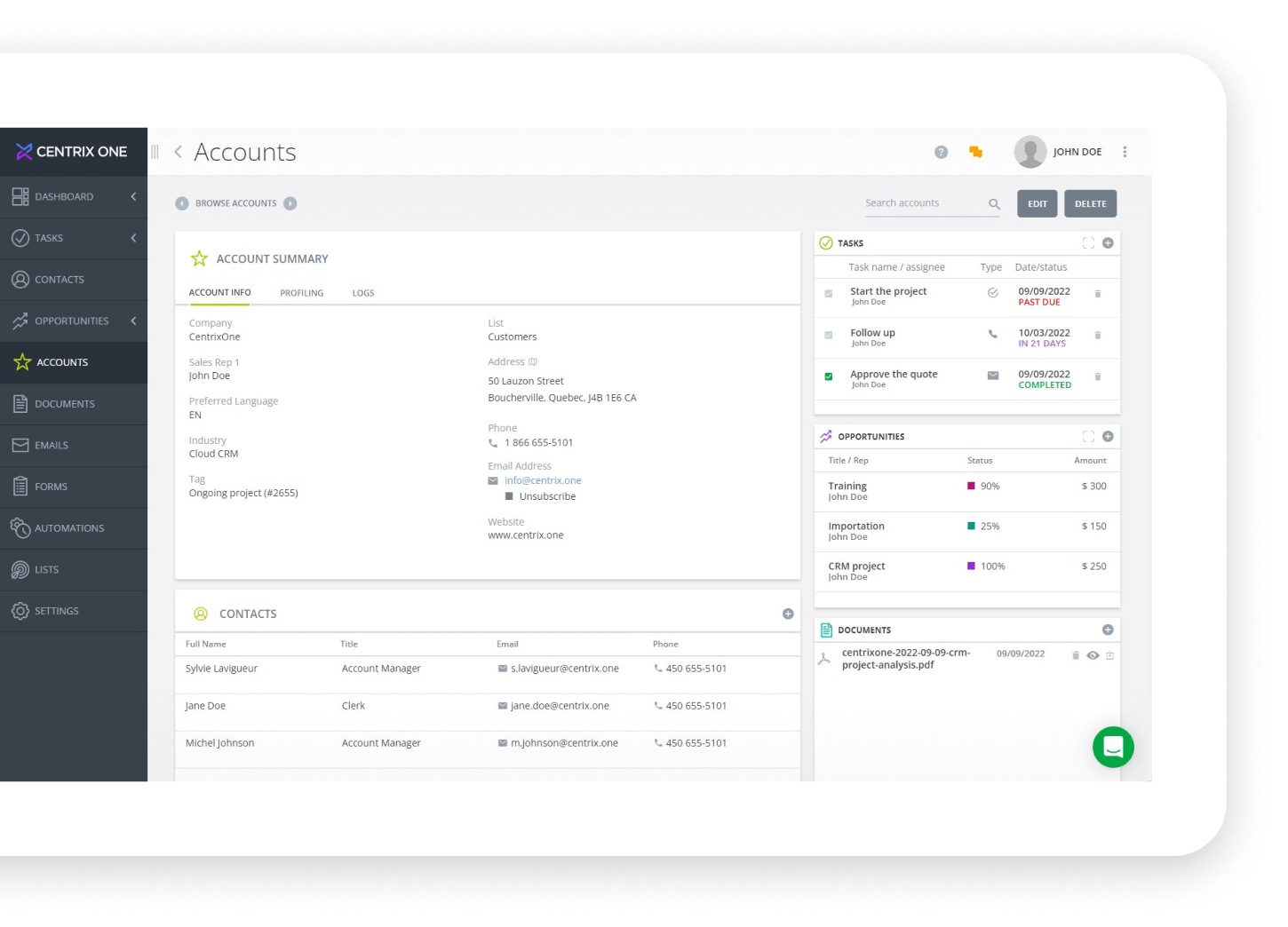
Task: Open the help question mark icon
Action: coord(940,151)
